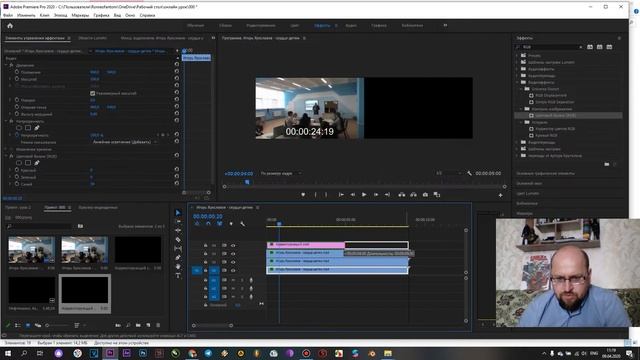Filter Effects by accelerated effects icon
This screenshot has height=360, width=640.
[590, 47]
